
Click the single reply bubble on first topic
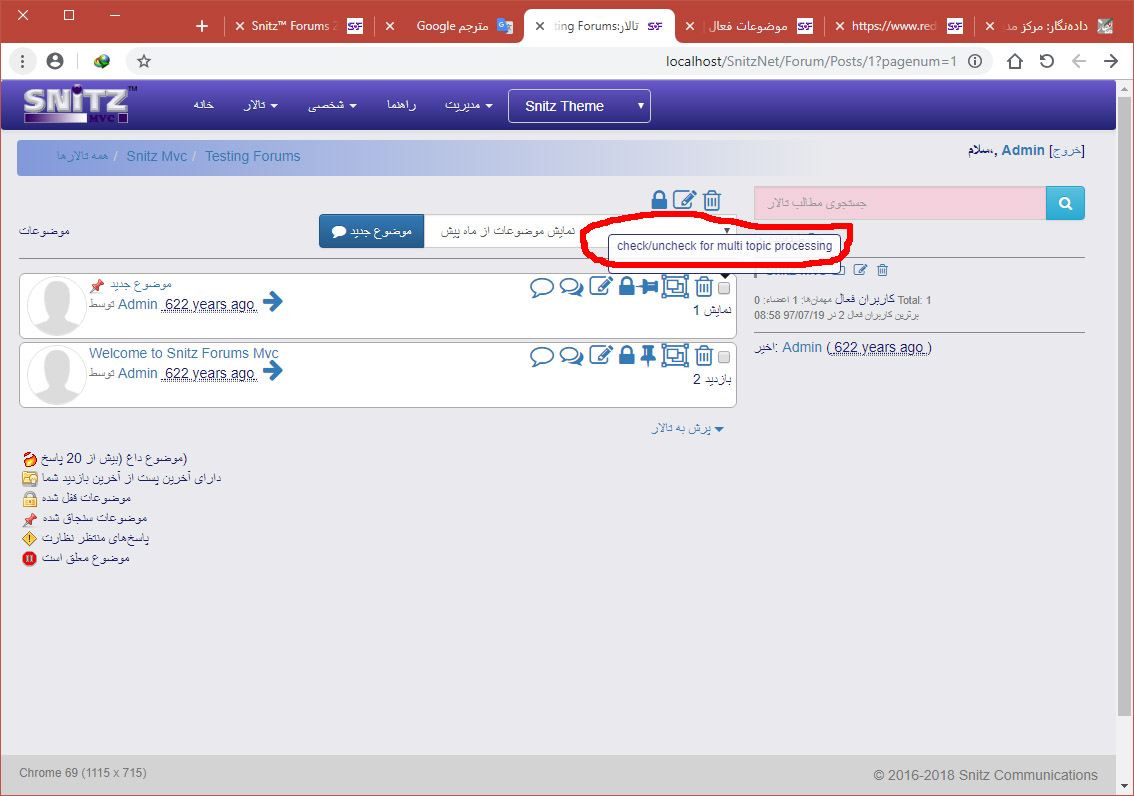click(542, 288)
